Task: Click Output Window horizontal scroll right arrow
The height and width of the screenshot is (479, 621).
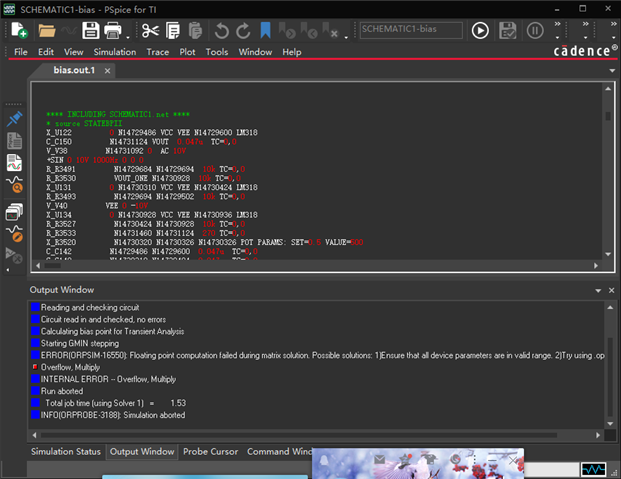Action: click(x=598, y=435)
